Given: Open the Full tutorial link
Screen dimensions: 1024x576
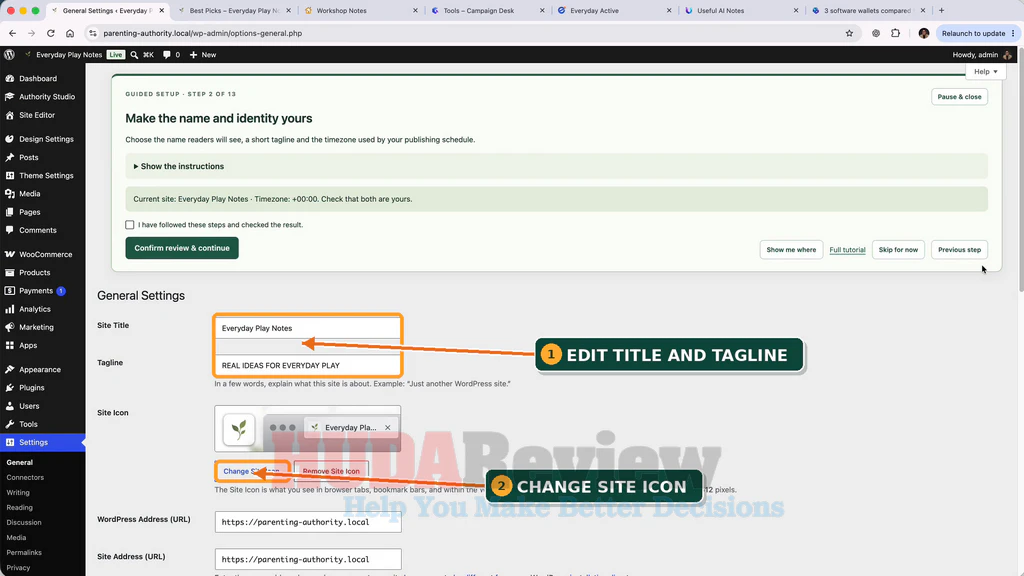Looking at the screenshot, I should click(x=847, y=249).
